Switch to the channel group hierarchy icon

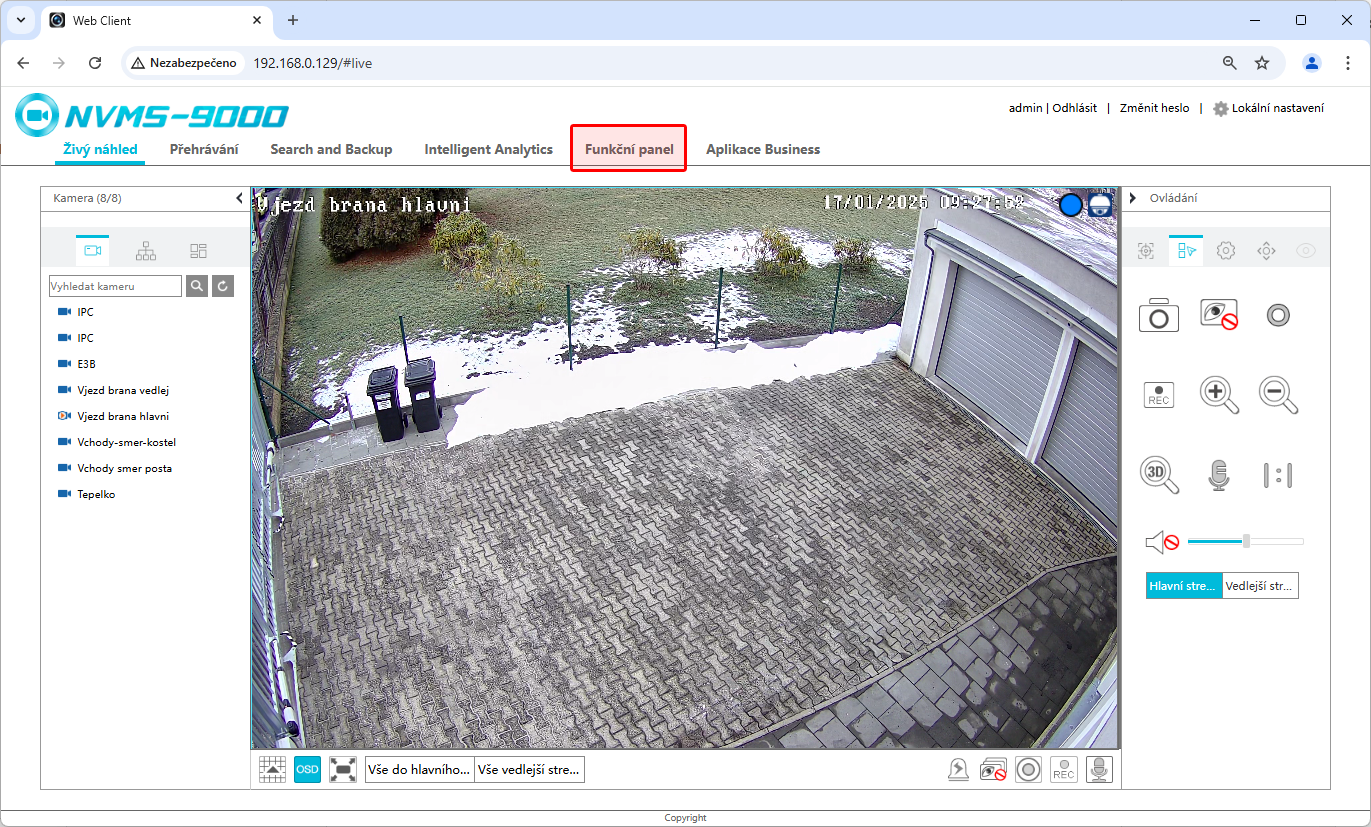146,250
